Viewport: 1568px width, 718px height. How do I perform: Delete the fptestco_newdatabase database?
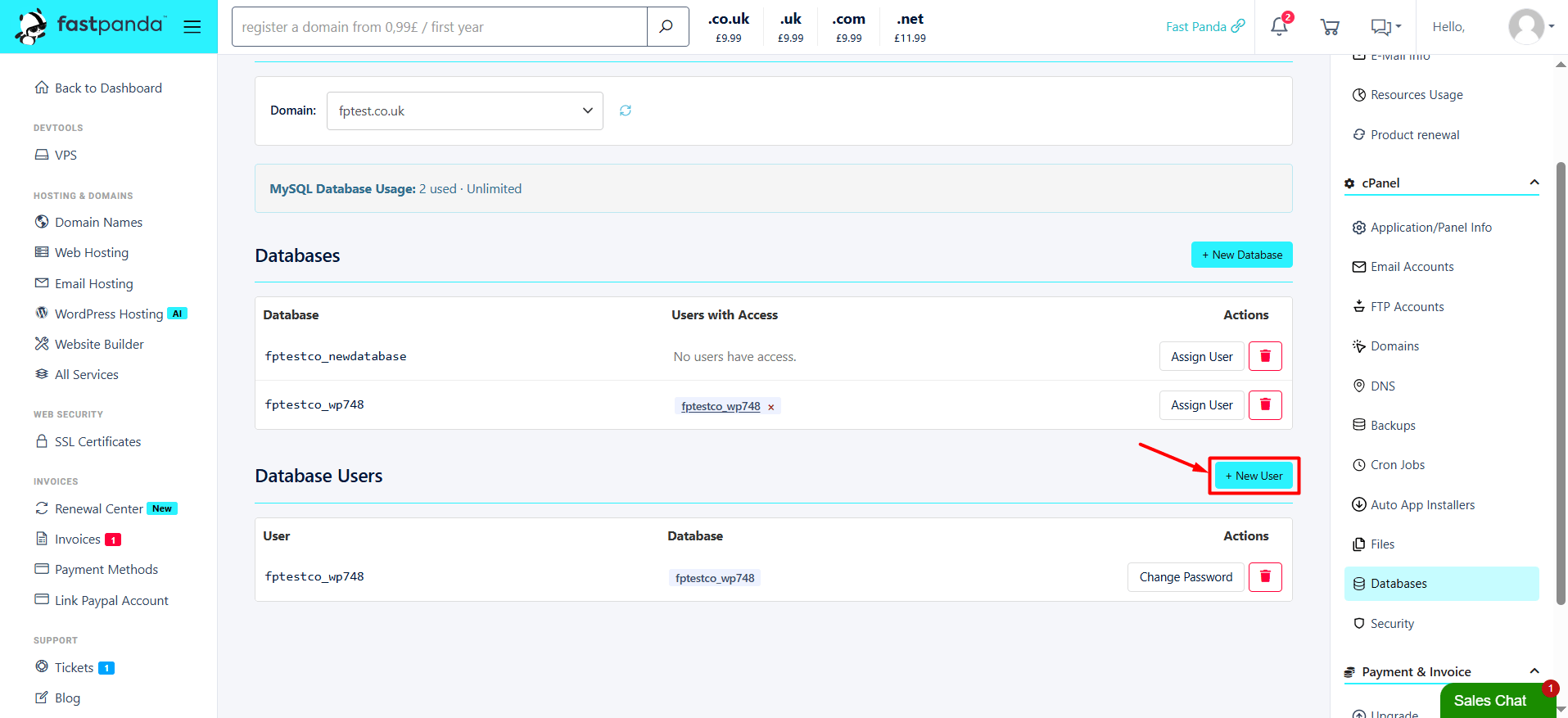click(x=1265, y=356)
